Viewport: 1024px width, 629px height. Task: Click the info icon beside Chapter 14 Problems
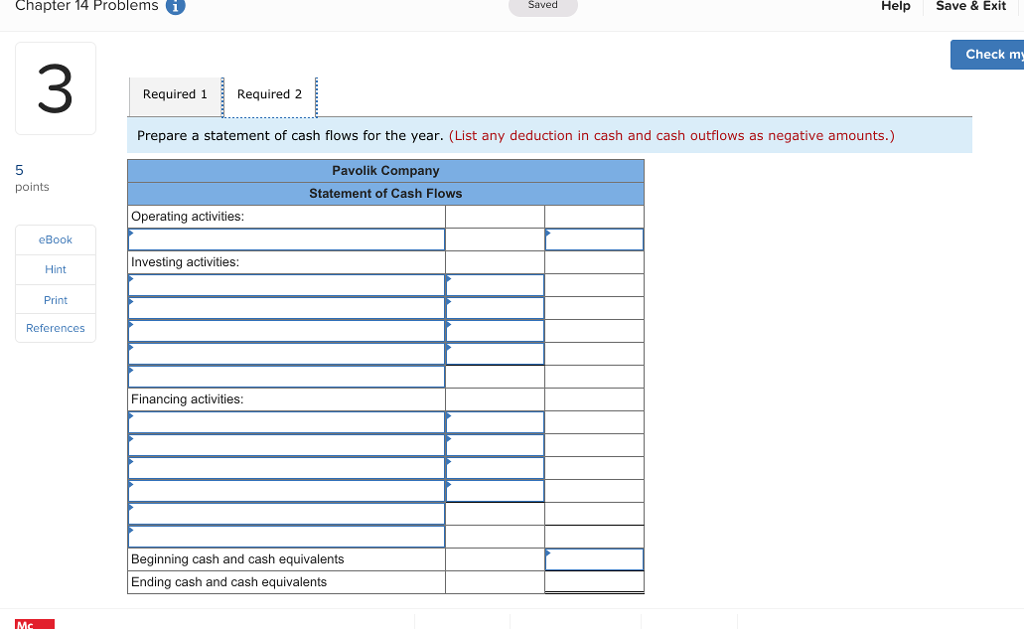[177, 6]
